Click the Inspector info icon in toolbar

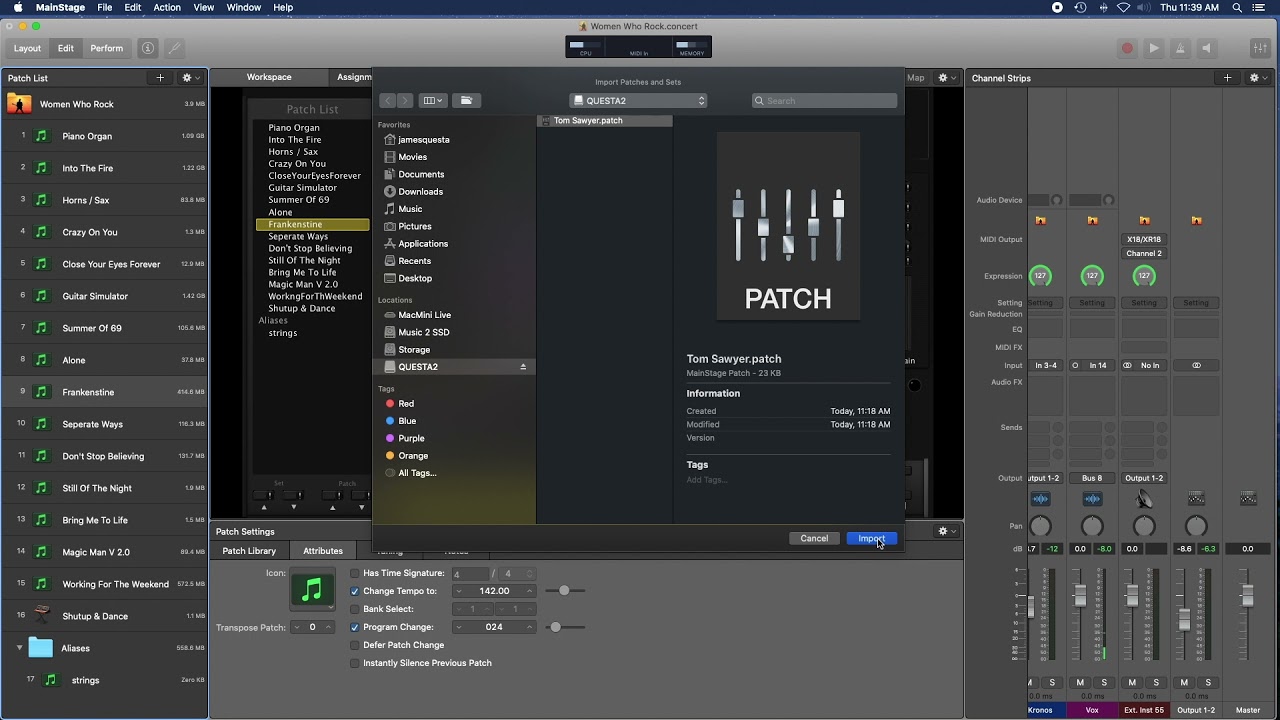[x=148, y=48]
